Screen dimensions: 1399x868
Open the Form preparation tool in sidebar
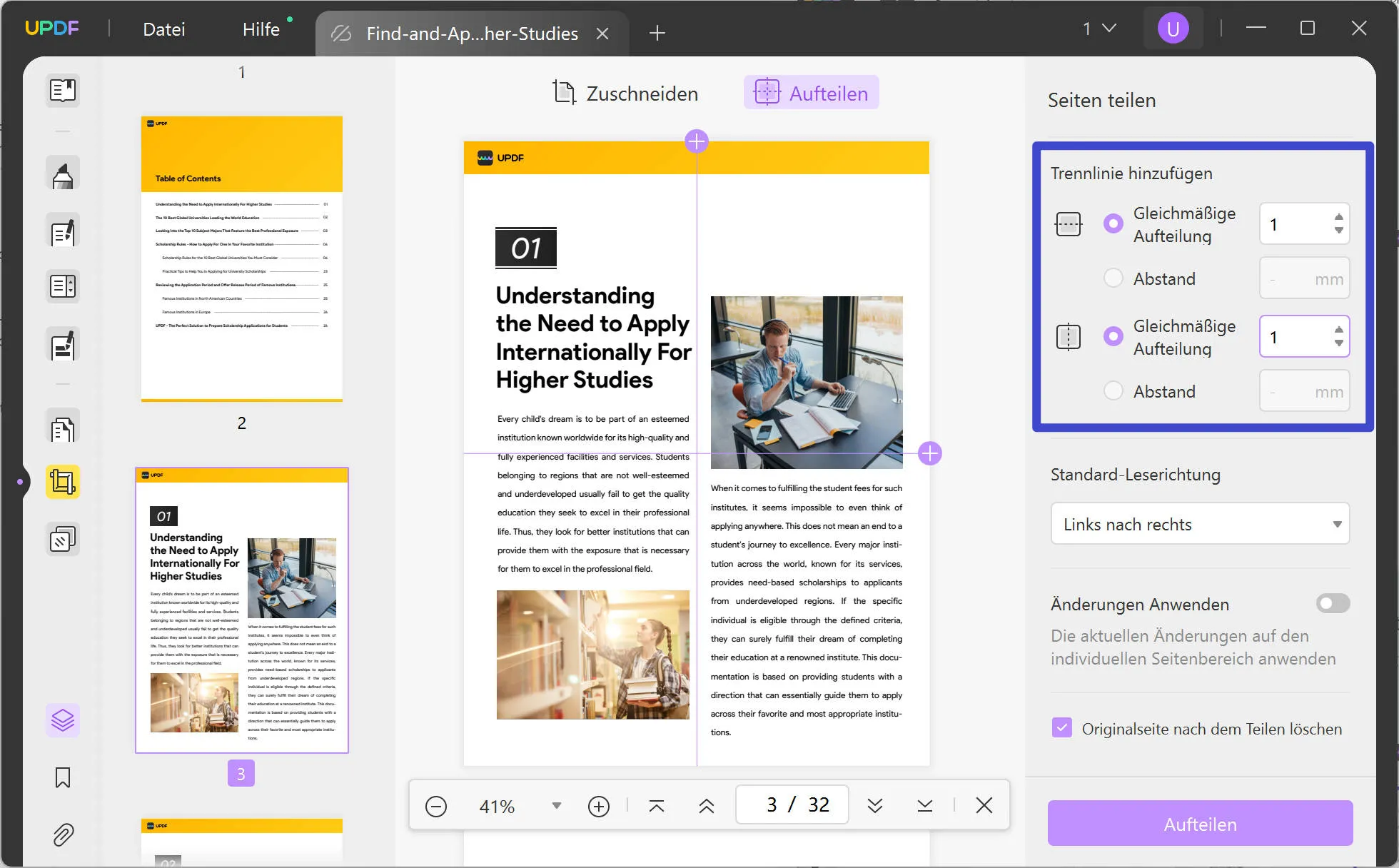tap(63, 286)
